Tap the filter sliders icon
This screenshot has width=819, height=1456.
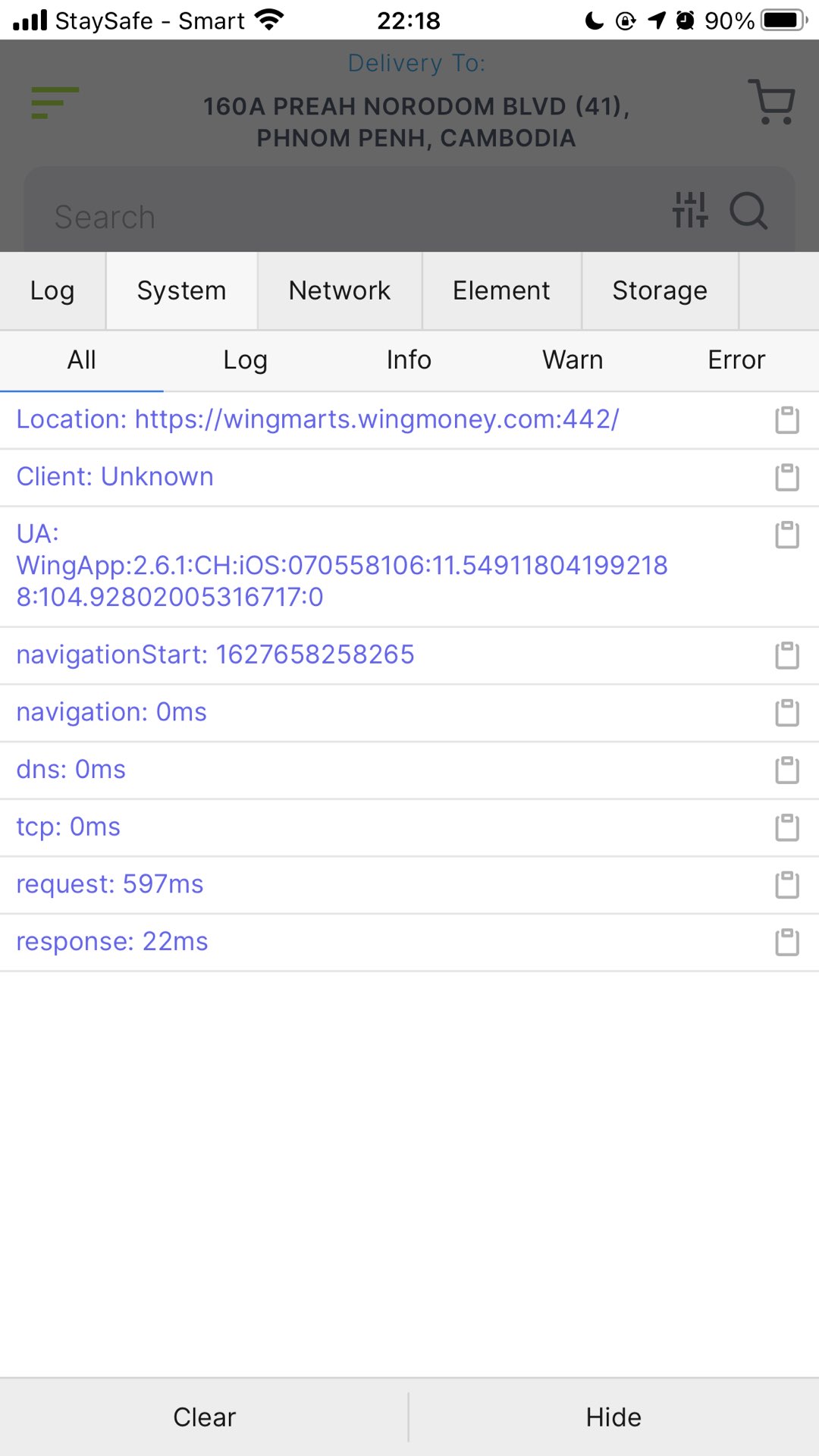(x=690, y=210)
